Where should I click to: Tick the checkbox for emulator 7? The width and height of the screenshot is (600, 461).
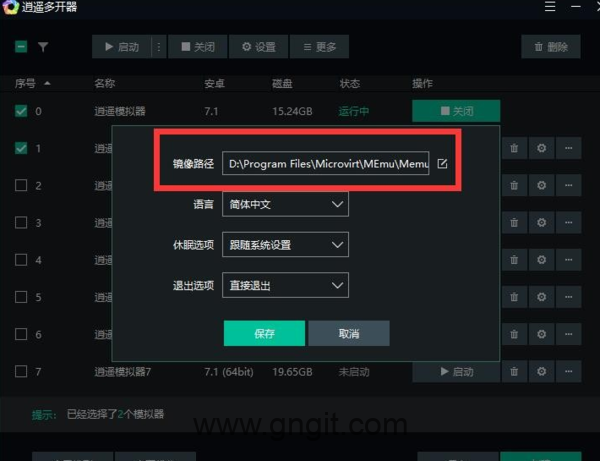pyautogui.click(x=21, y=371)
